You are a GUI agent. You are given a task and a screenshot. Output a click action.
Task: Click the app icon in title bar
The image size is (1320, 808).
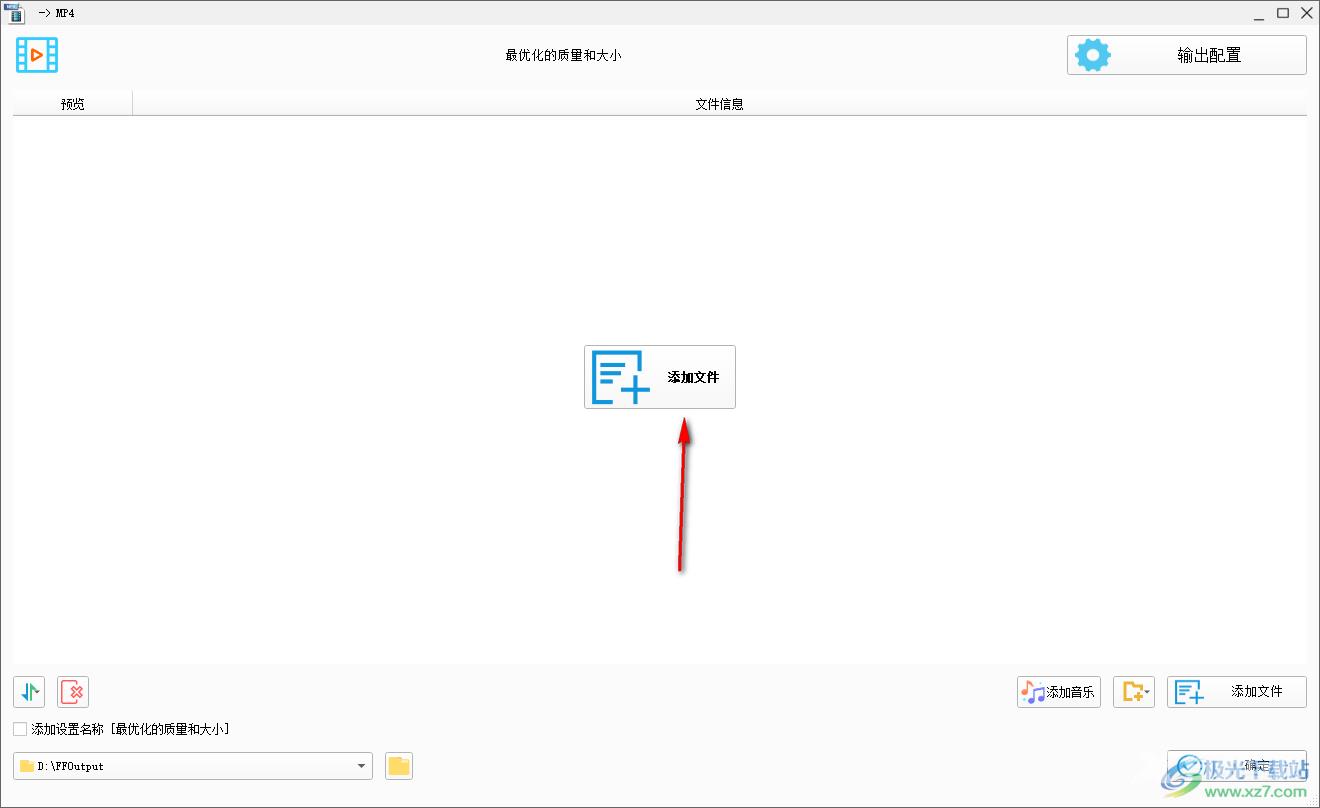pyautogui.click(x=14, y=13)
